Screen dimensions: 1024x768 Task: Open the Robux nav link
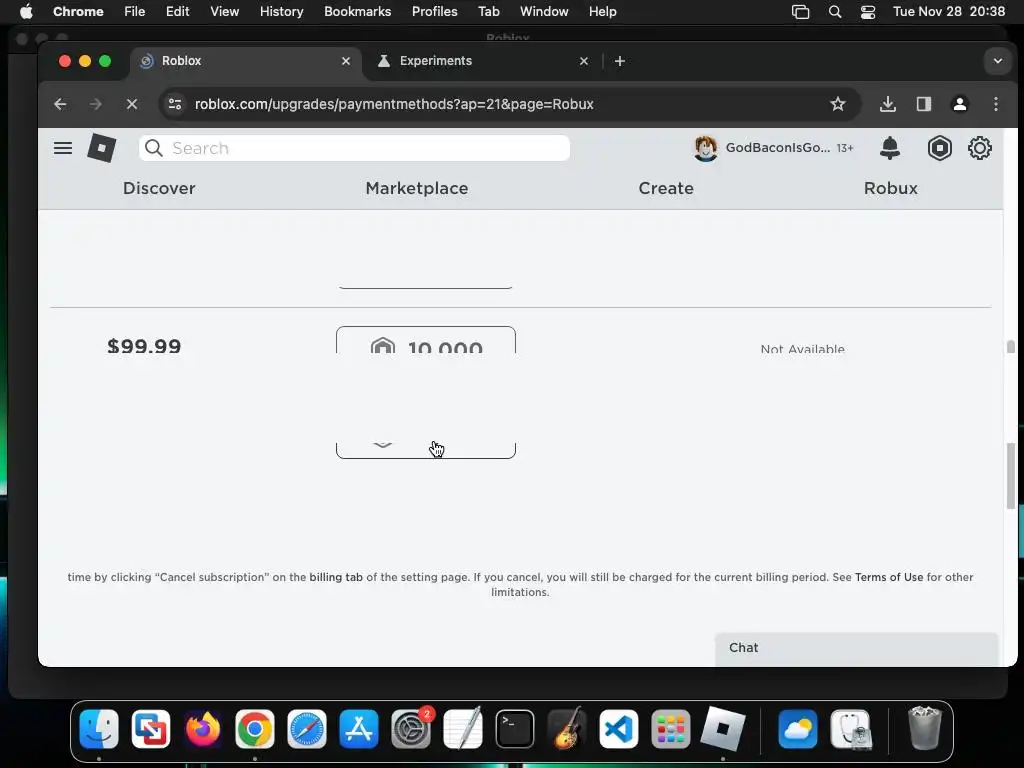tap(891, 188)
